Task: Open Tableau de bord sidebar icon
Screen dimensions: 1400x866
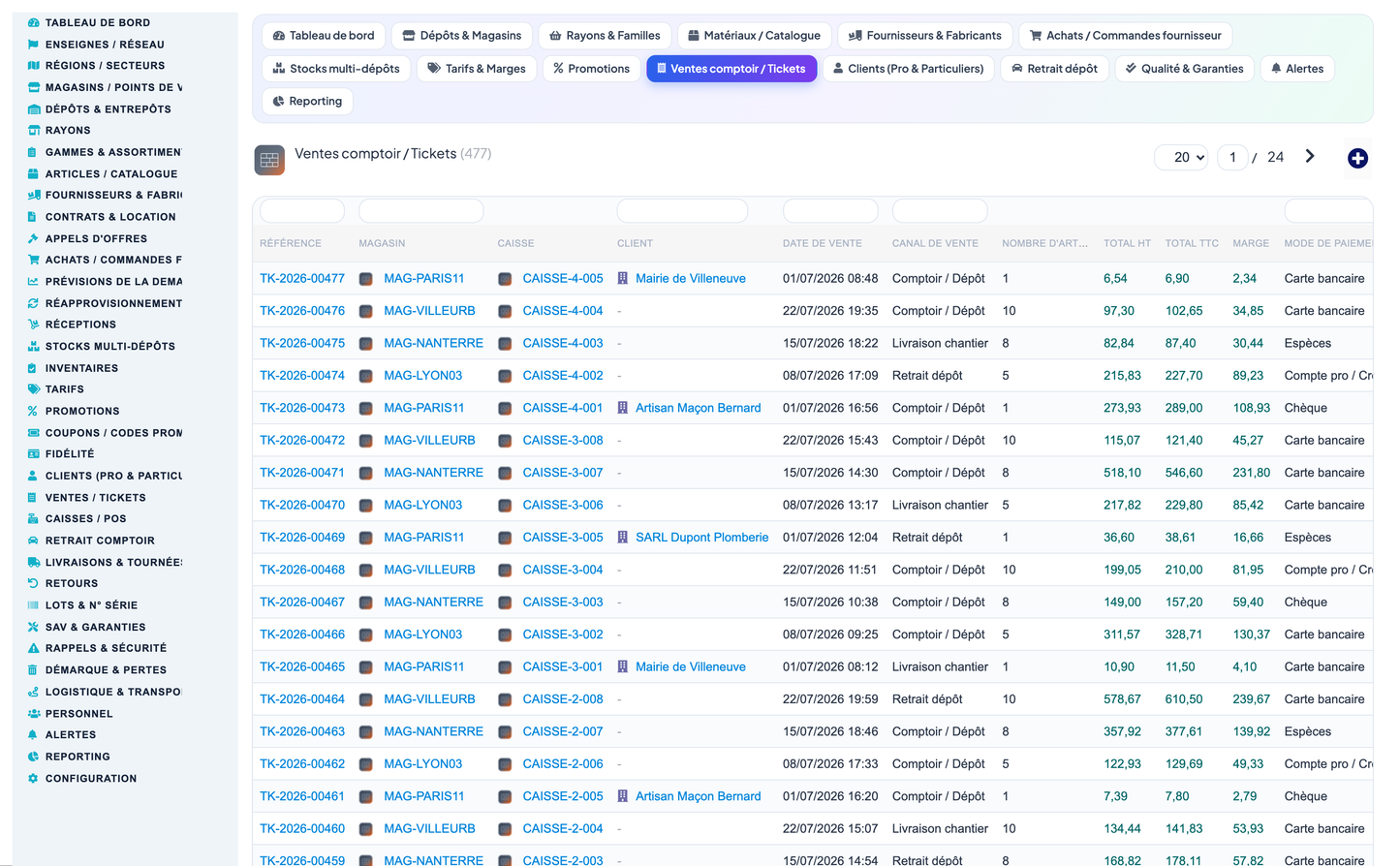Action: point(34,22)
